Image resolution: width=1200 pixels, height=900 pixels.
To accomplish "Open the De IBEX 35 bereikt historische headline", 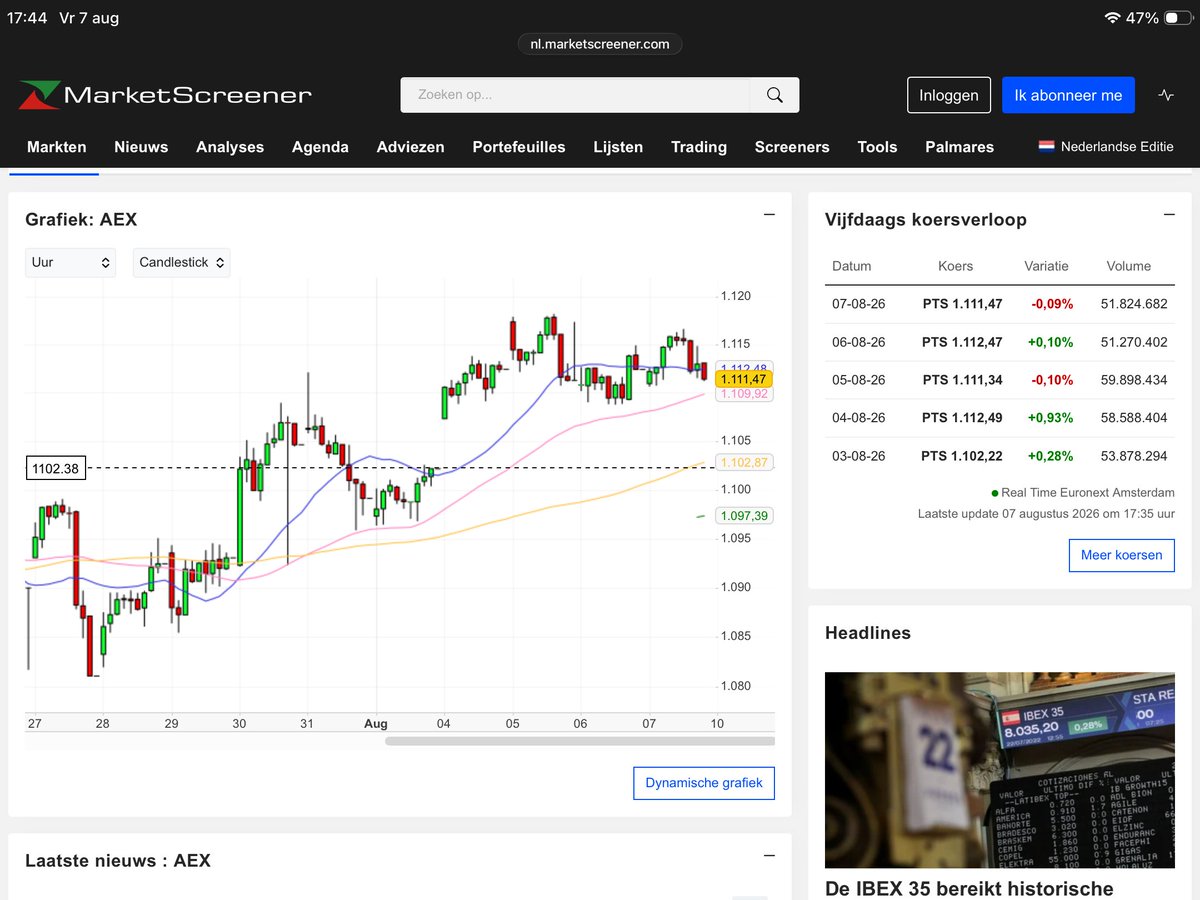I will tap(969, 889).
